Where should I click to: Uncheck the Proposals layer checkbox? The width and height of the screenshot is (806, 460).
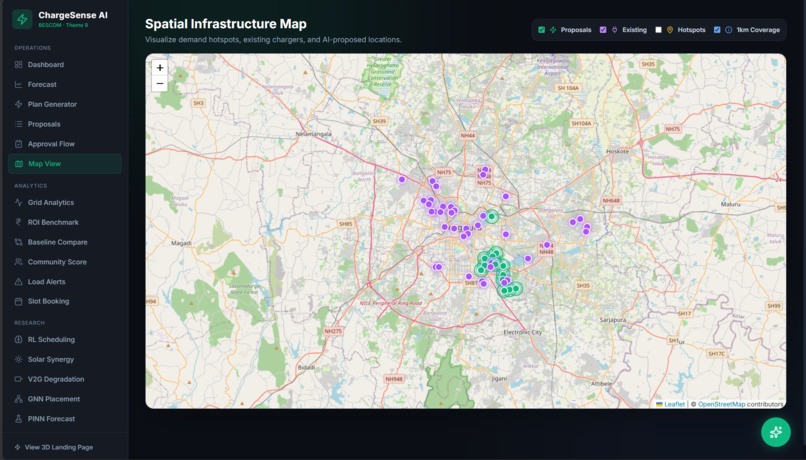click(541, 30)
